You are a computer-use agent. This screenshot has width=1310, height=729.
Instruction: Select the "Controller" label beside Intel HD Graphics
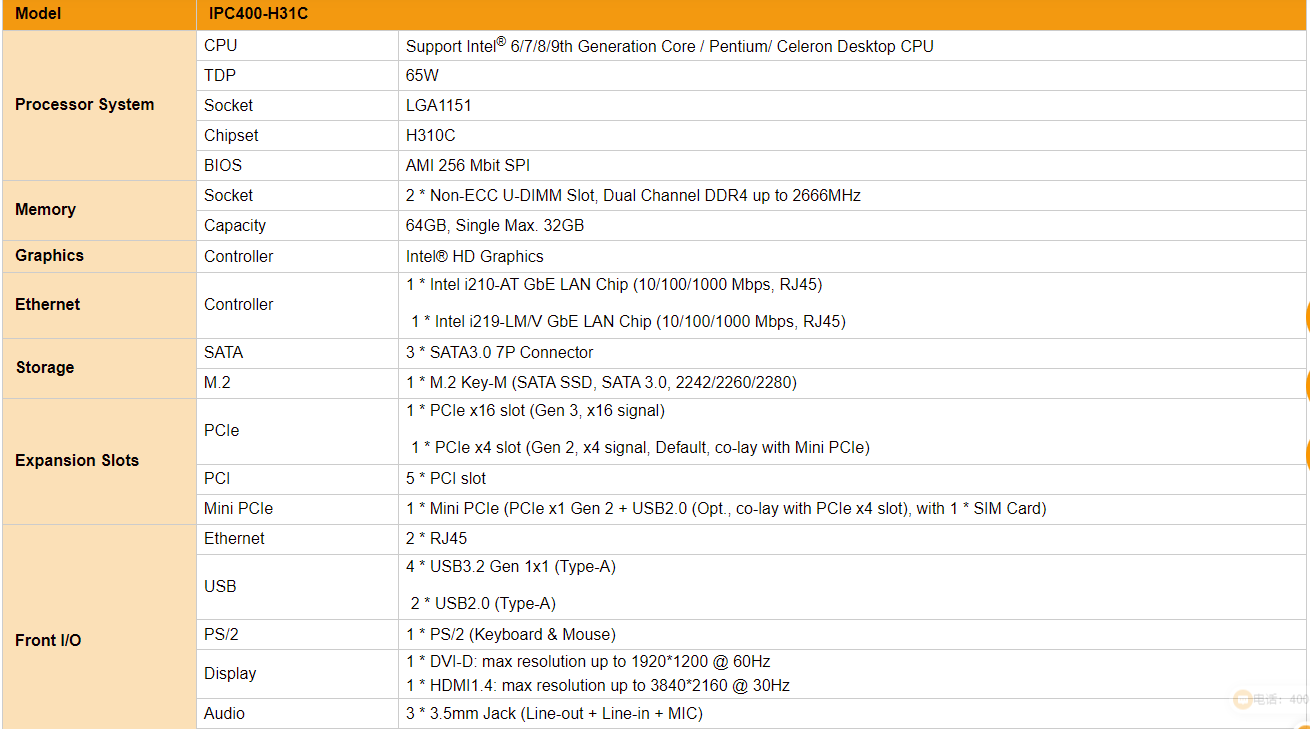coord(238,256)
